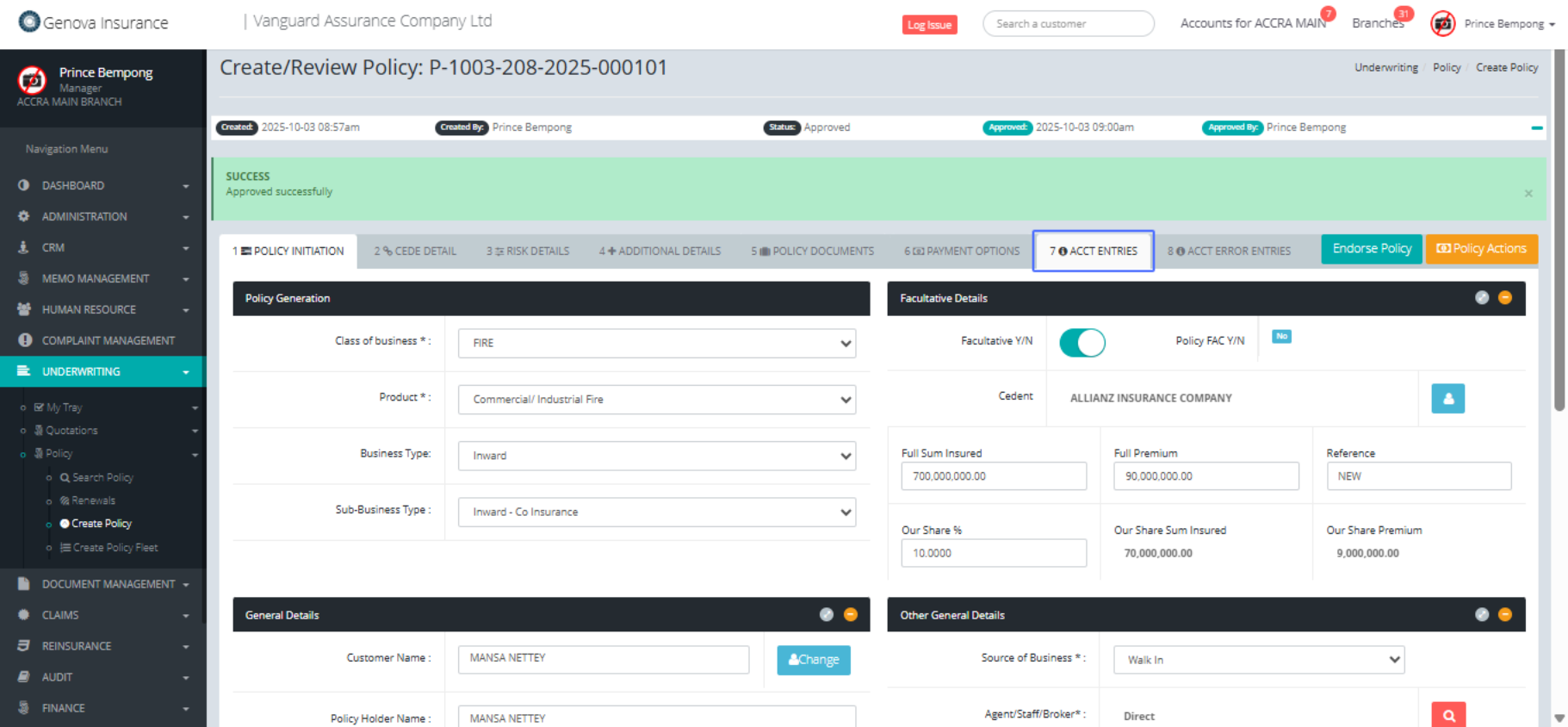Click the blue Cedent user icon button
Viewport: 1568px width, 727px height.
pyautogui.click(x=1447, y=398)
